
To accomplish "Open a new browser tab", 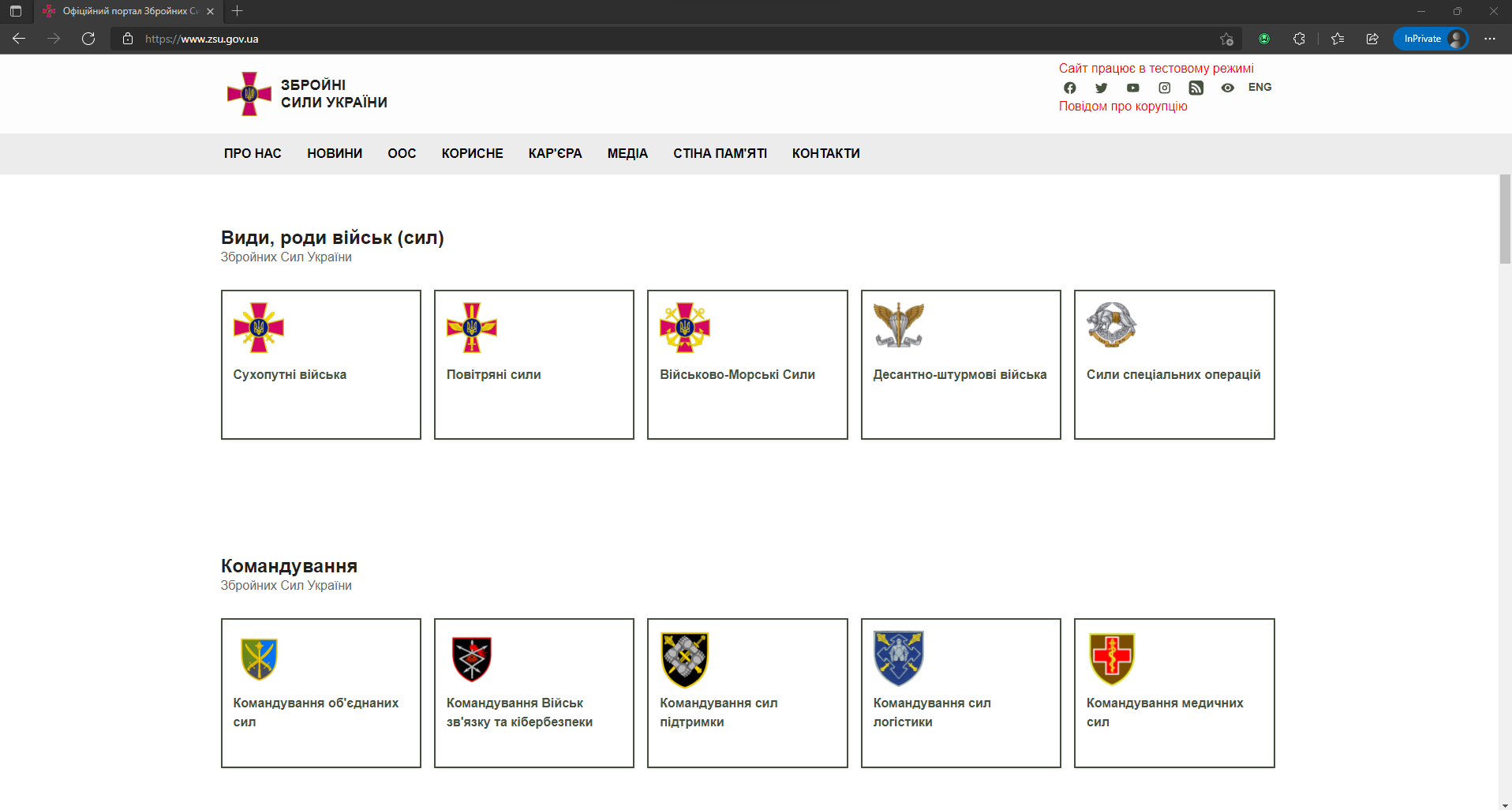I will click(x=237, y=11).
